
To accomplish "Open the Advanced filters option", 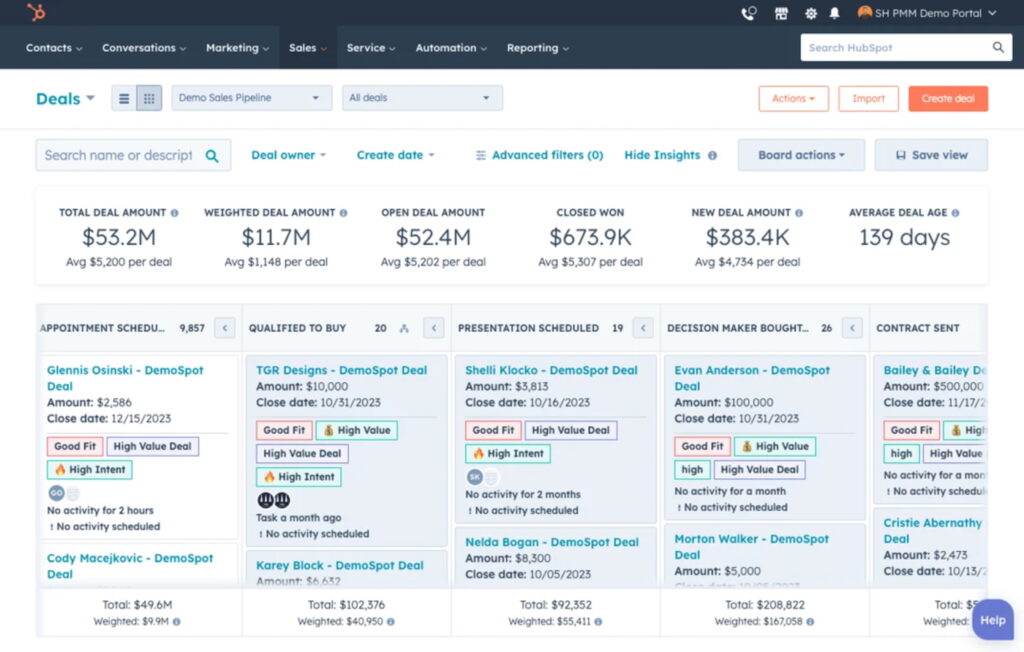I will (539, 155).
